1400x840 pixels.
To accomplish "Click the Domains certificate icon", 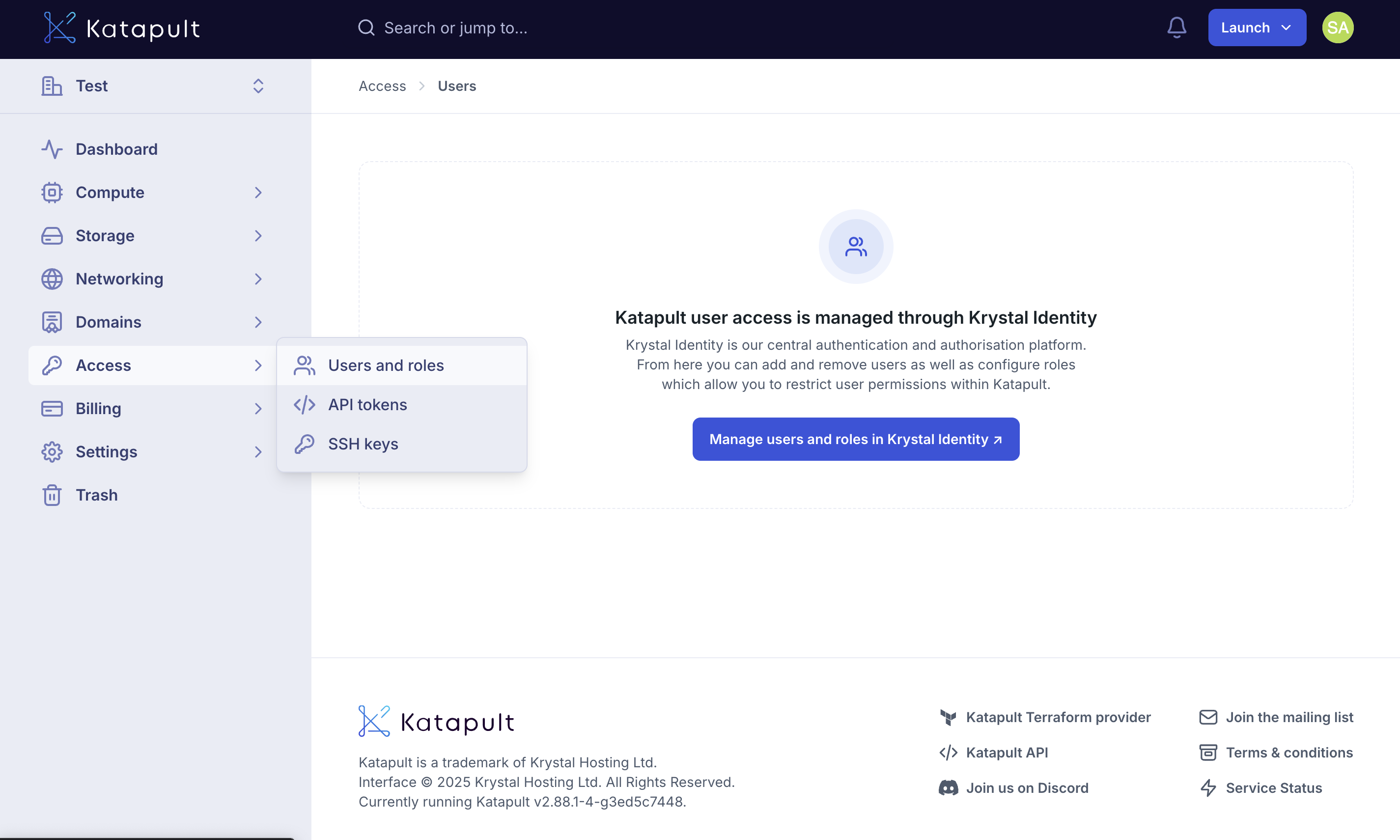I will [x=52, y=322].
